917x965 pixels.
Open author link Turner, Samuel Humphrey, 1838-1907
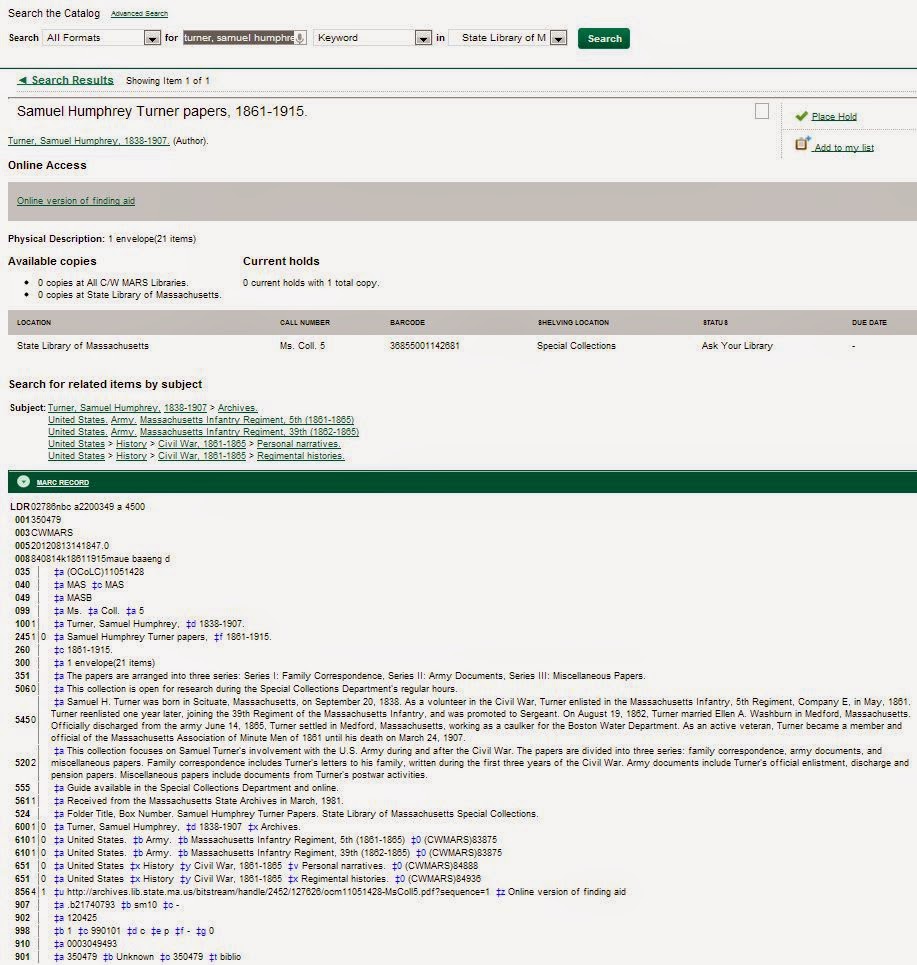[x=88, y=141]
